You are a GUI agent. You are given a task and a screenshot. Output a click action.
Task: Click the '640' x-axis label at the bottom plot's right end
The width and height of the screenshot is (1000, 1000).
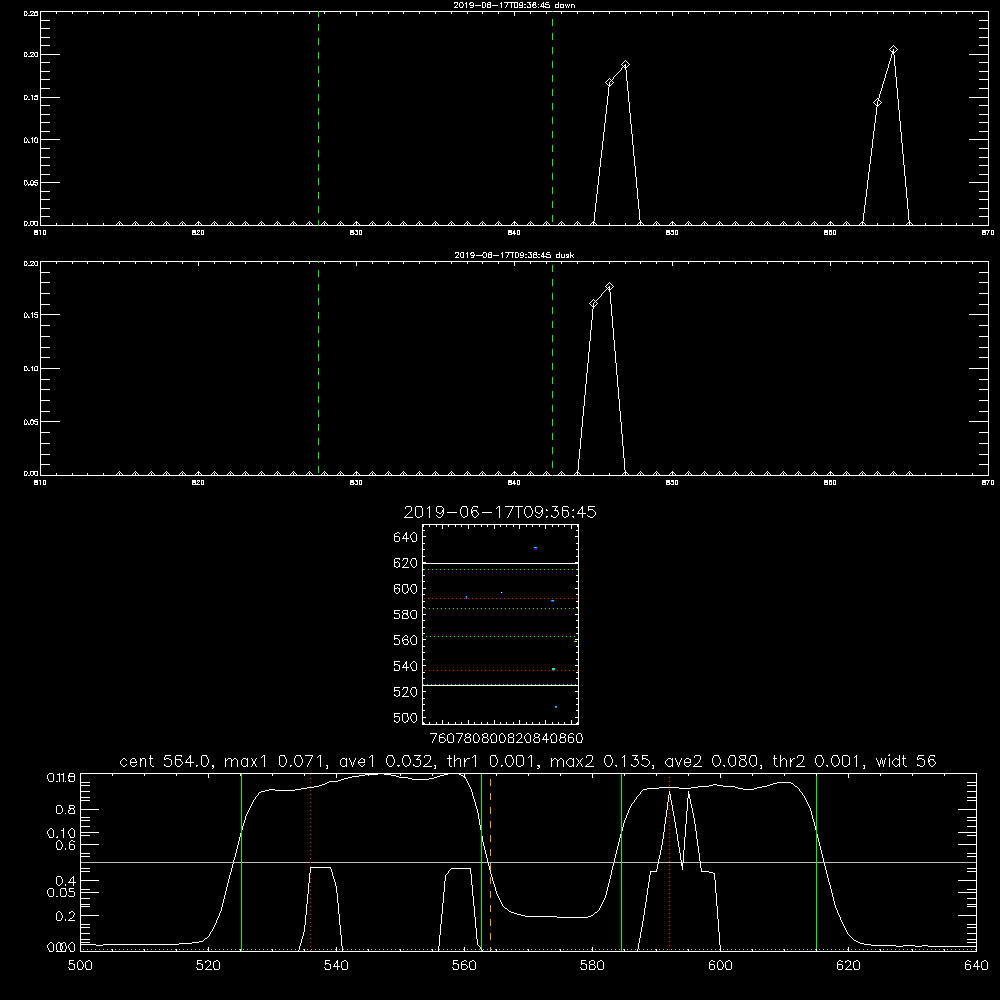[976, 966]
